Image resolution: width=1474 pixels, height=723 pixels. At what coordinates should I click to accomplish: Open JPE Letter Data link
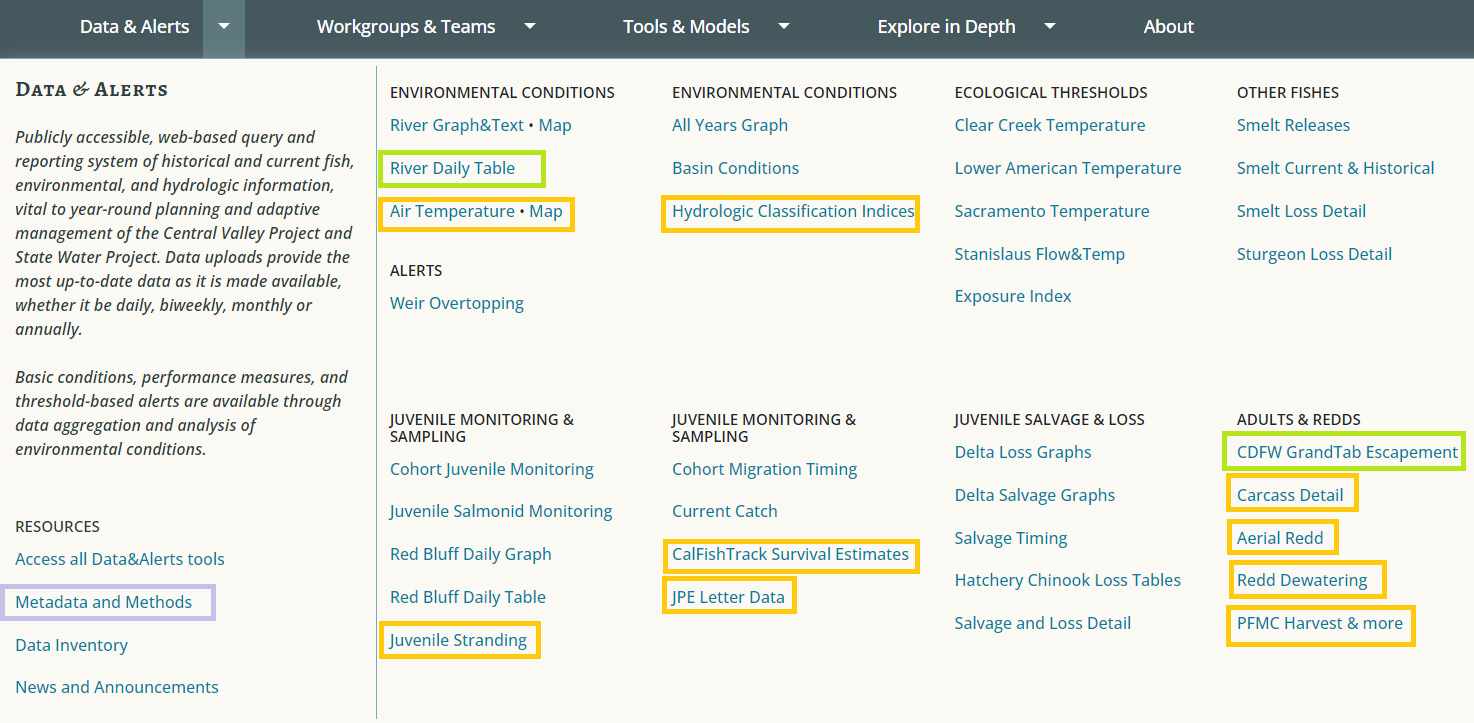point(728,597)
